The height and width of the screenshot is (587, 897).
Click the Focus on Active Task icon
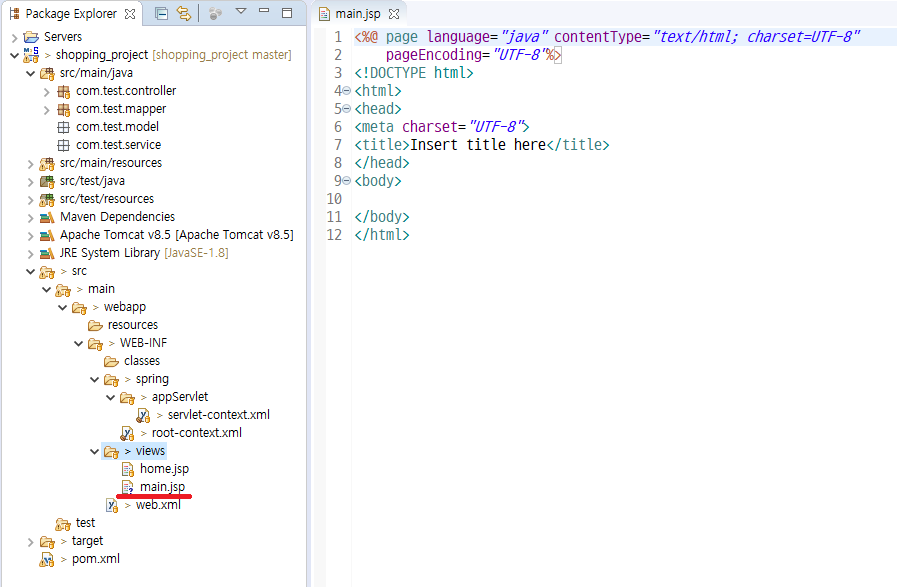click(215, 14)
